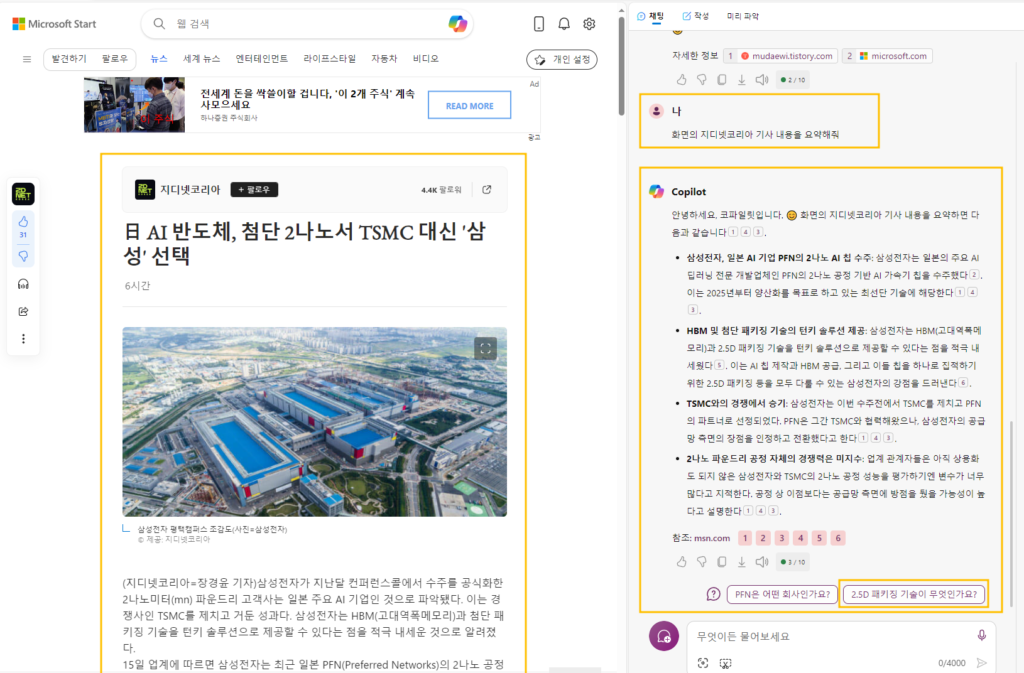Viewport: 1024px width, 673px height.
Task: Open Copilot icon in search bar
Action: click(458, 24)
